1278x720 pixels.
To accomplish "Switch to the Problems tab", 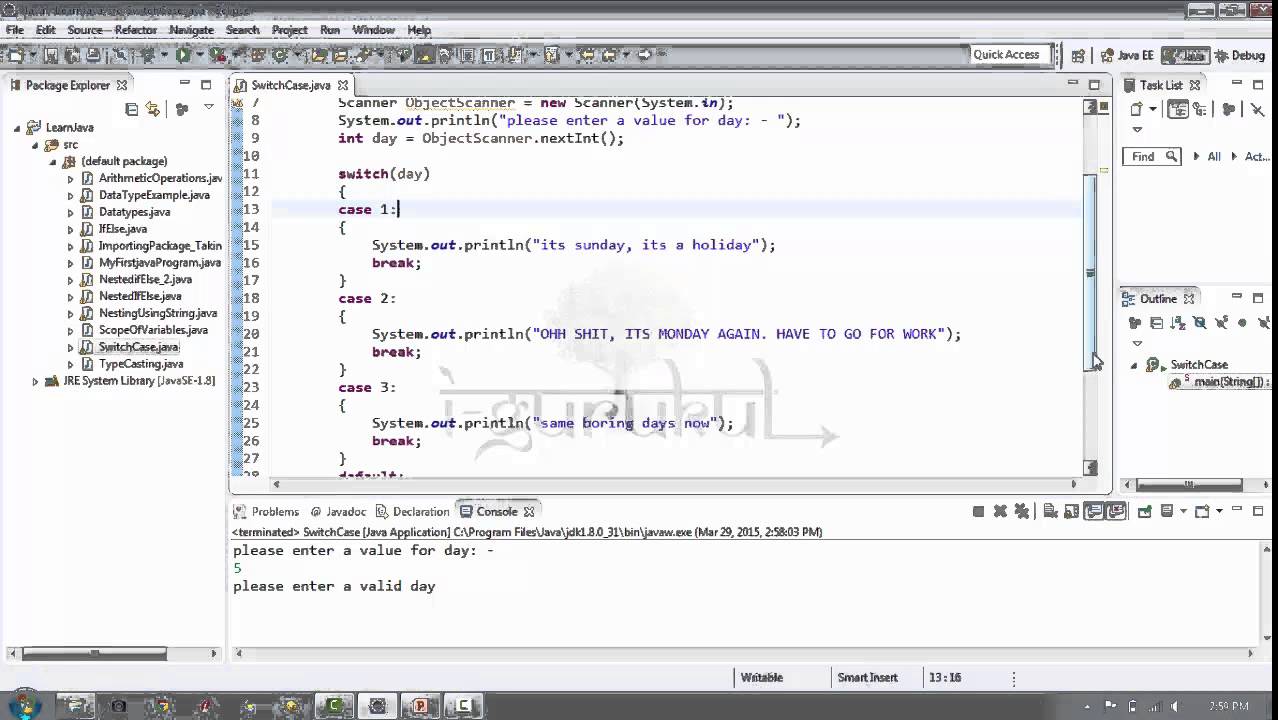I will pos(266,511).
